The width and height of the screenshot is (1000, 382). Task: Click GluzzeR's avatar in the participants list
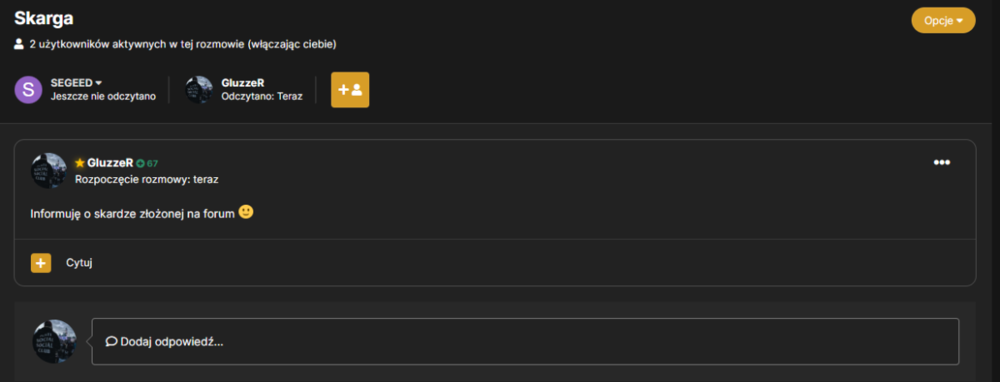tap(199, 90)
